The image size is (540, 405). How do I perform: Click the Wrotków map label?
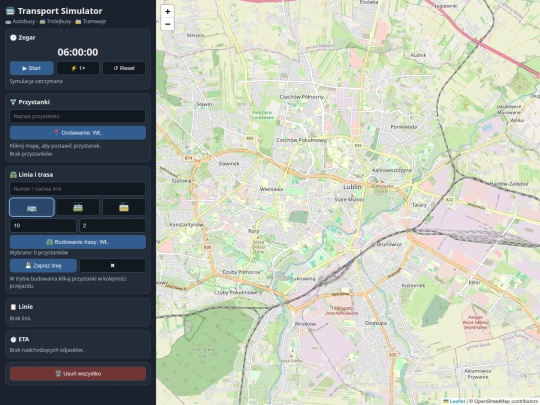coord(305,324)
